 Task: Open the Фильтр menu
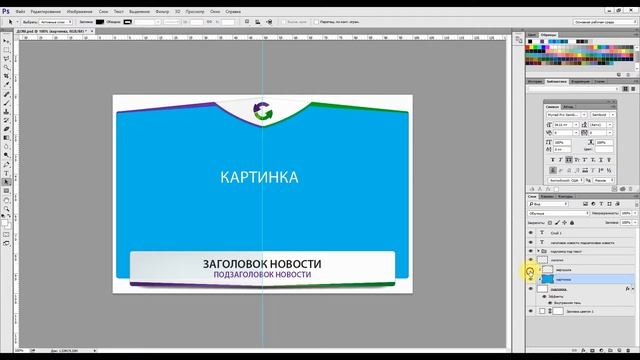click(x=162, y=11)
